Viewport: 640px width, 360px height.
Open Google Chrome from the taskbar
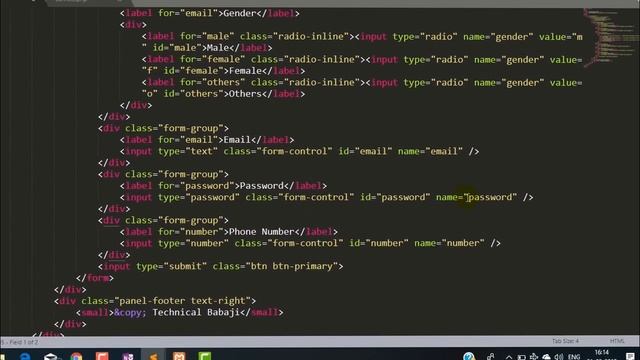pyautogui.click(x=76, y=356)
